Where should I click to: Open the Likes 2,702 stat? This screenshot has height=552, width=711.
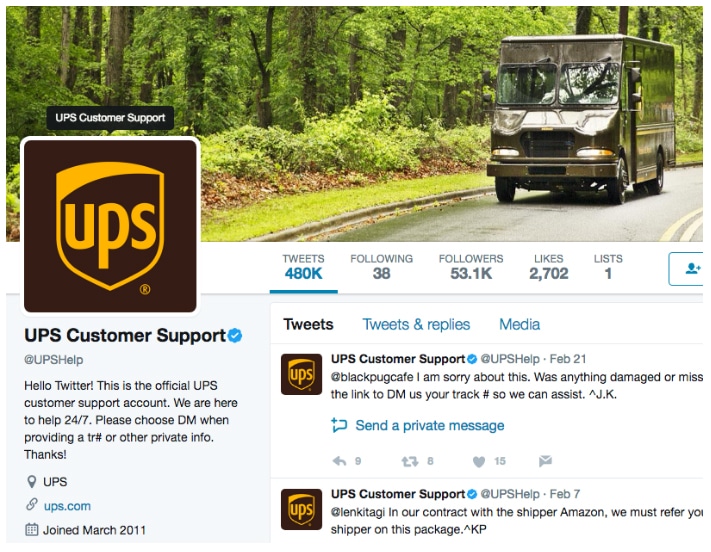point(549,267)
